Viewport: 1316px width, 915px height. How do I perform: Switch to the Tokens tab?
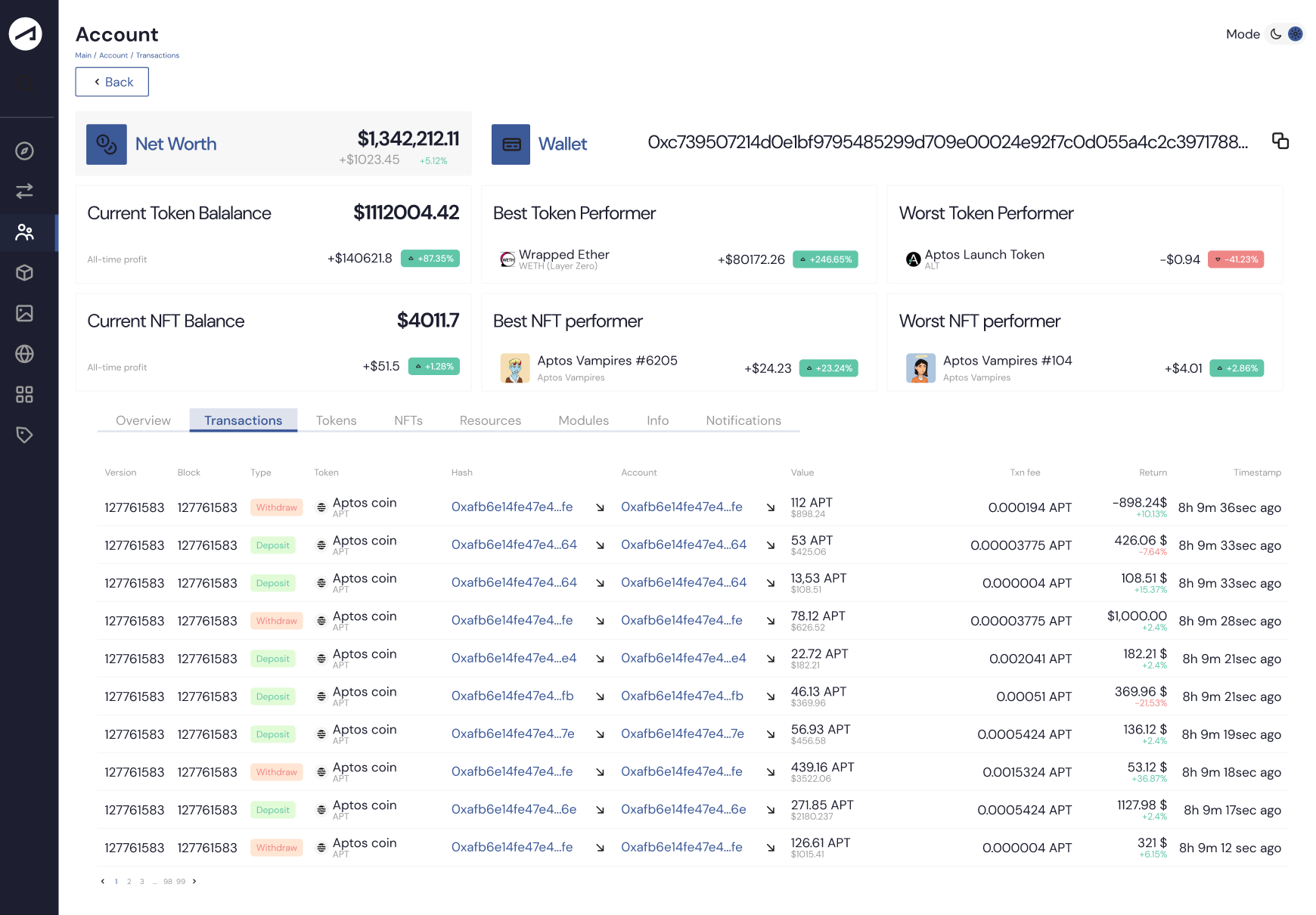pos(336,420)
